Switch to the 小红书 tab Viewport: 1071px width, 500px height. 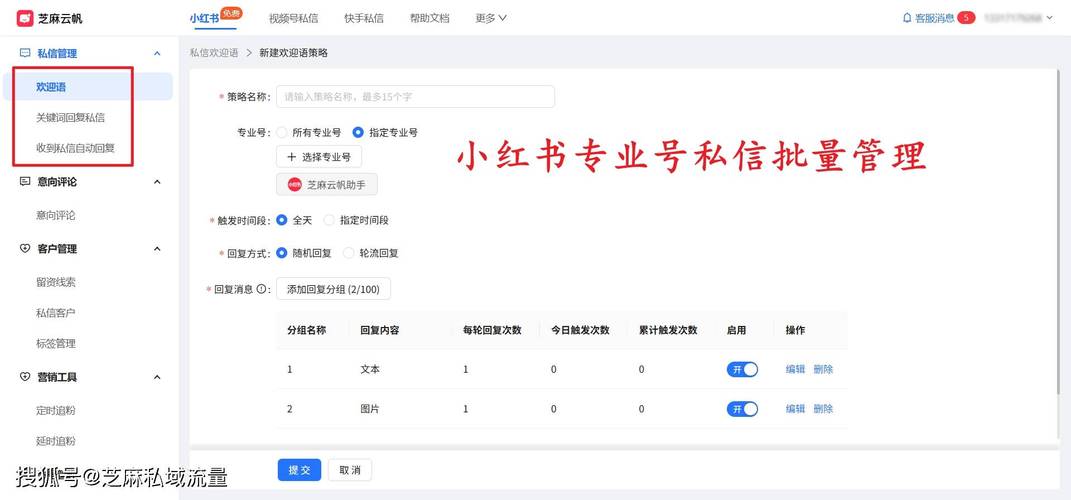coord(204,18)
